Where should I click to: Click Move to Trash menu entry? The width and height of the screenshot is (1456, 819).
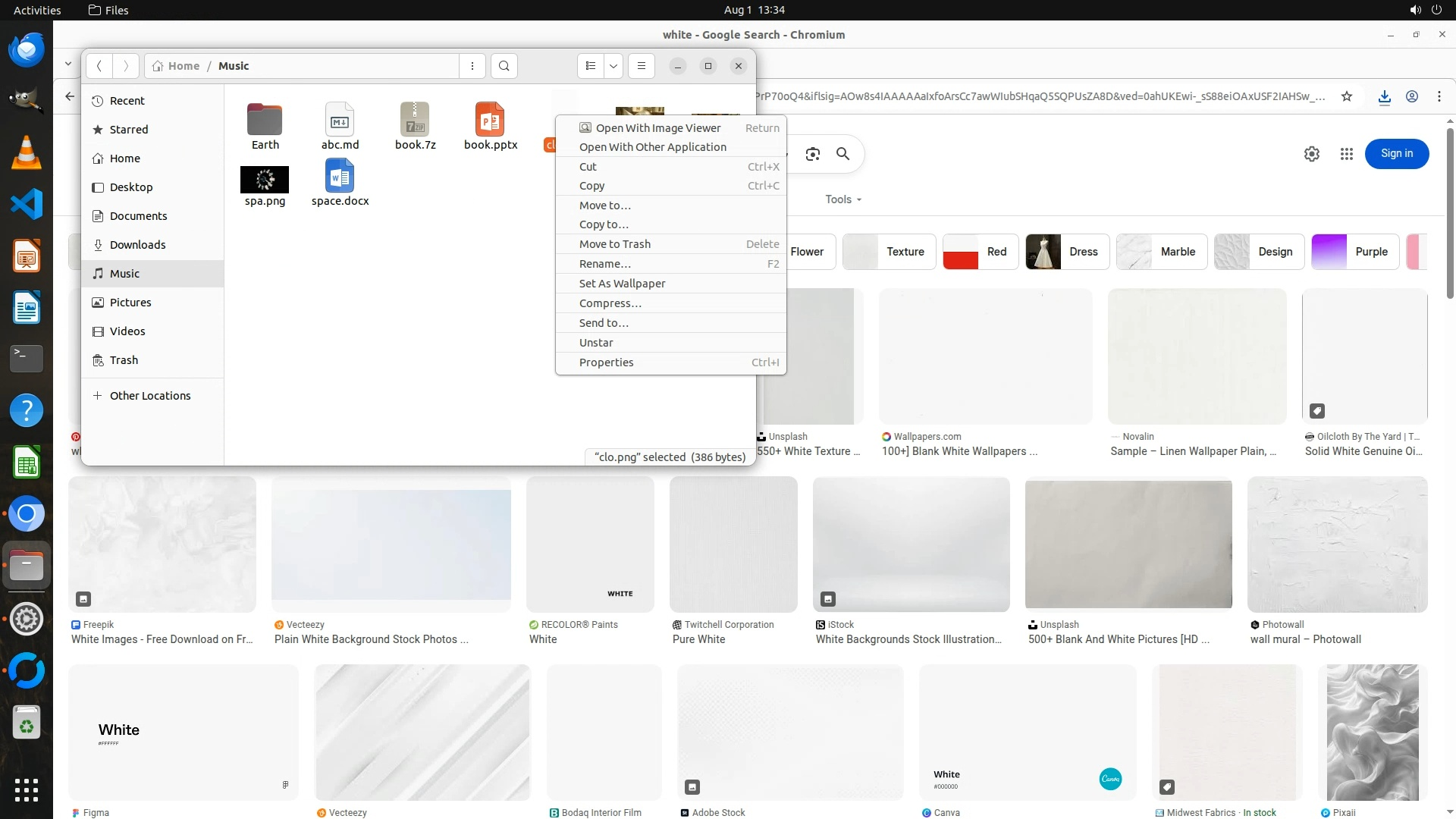tap(614, 244)
